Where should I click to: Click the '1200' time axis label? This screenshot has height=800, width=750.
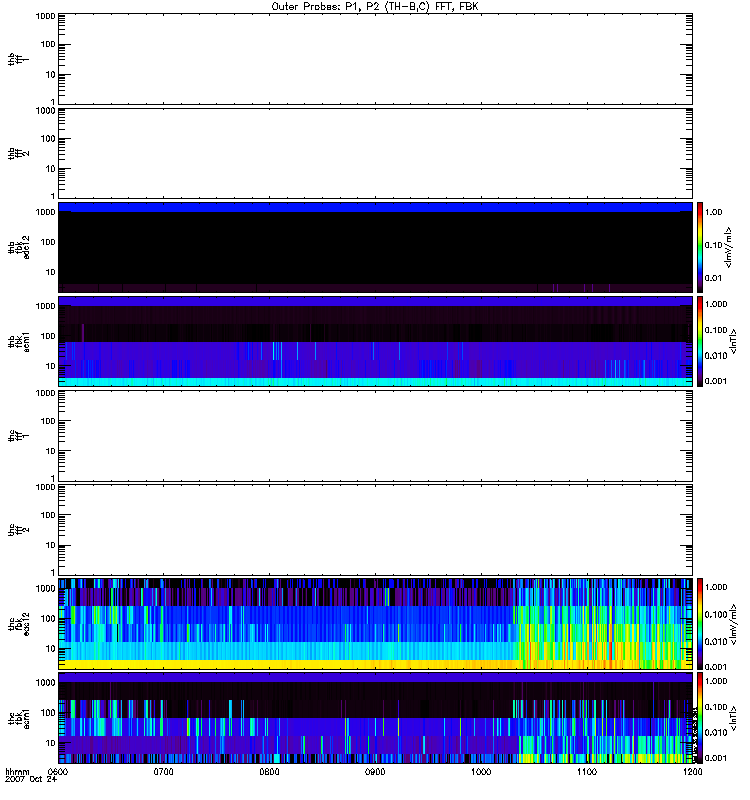(692, 772)
